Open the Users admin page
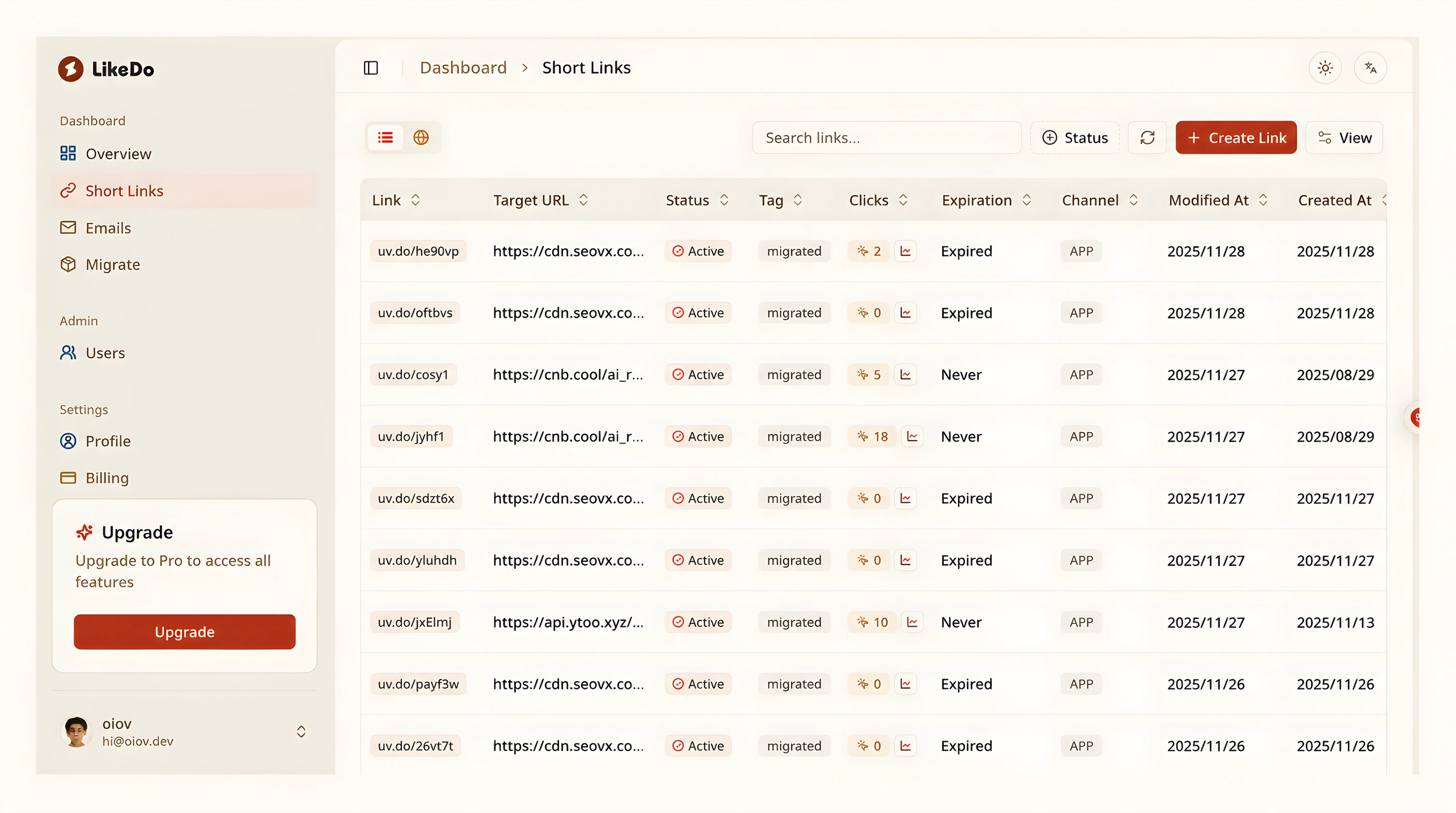Image resolution: width=1456 pixels, height=813 pixels. click(184, 353)
